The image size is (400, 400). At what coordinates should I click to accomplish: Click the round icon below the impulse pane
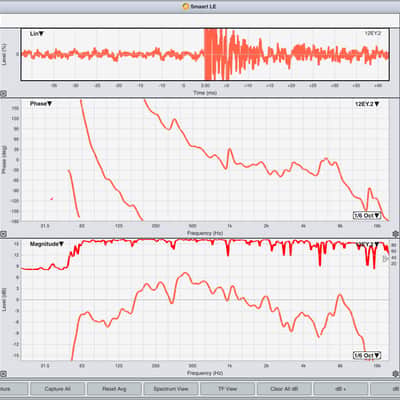pyautogui.click(x=3, y=94)
